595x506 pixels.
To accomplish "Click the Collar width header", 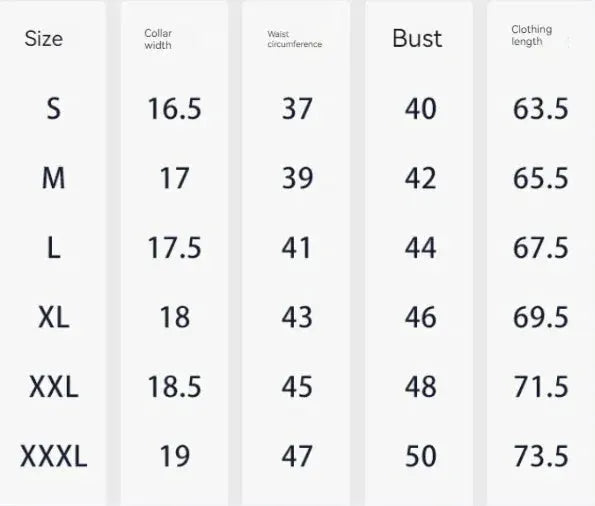I will [x=158, y=39].
